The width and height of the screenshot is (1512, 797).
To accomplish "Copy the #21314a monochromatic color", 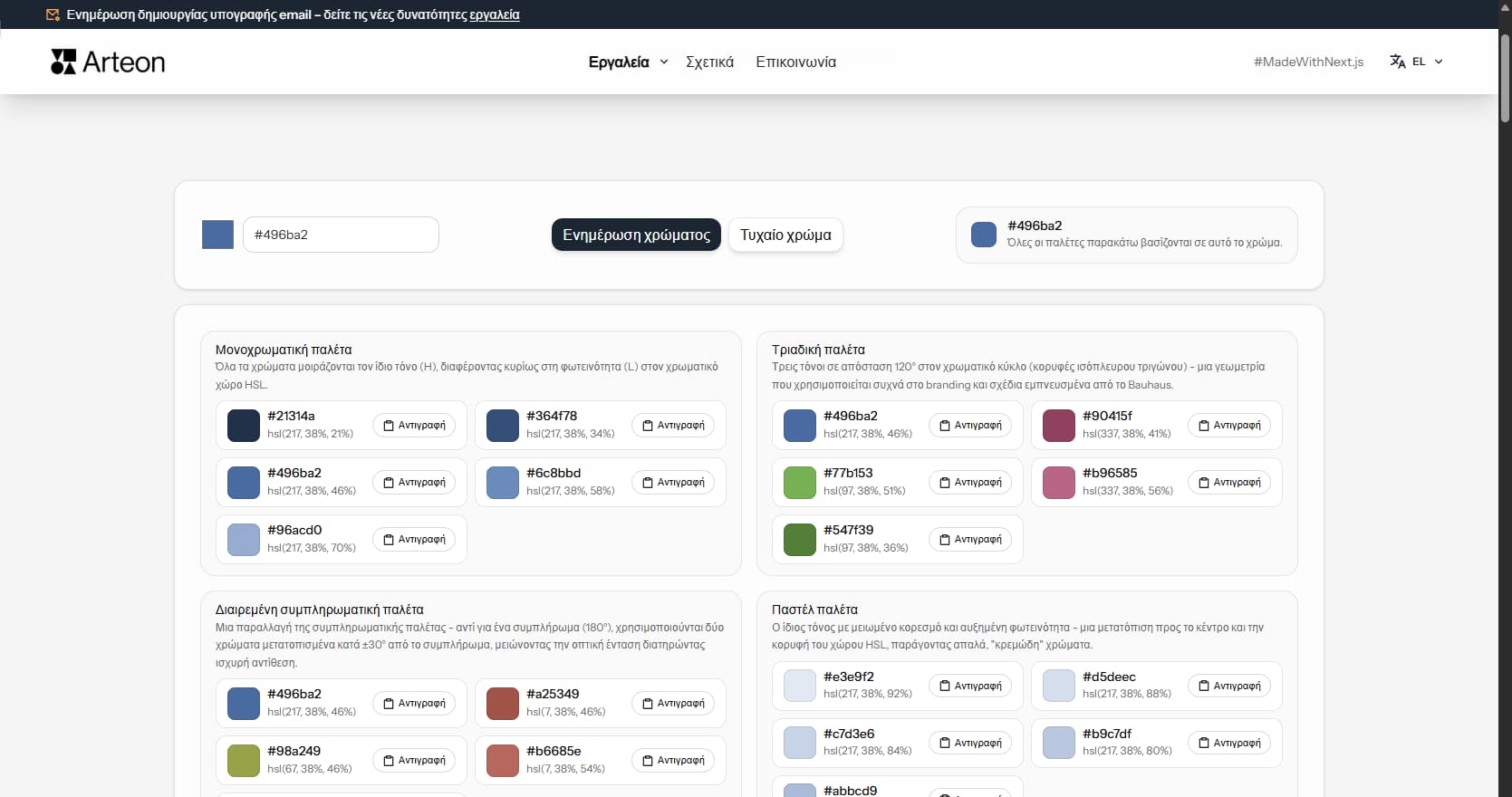I will (414, 426).
